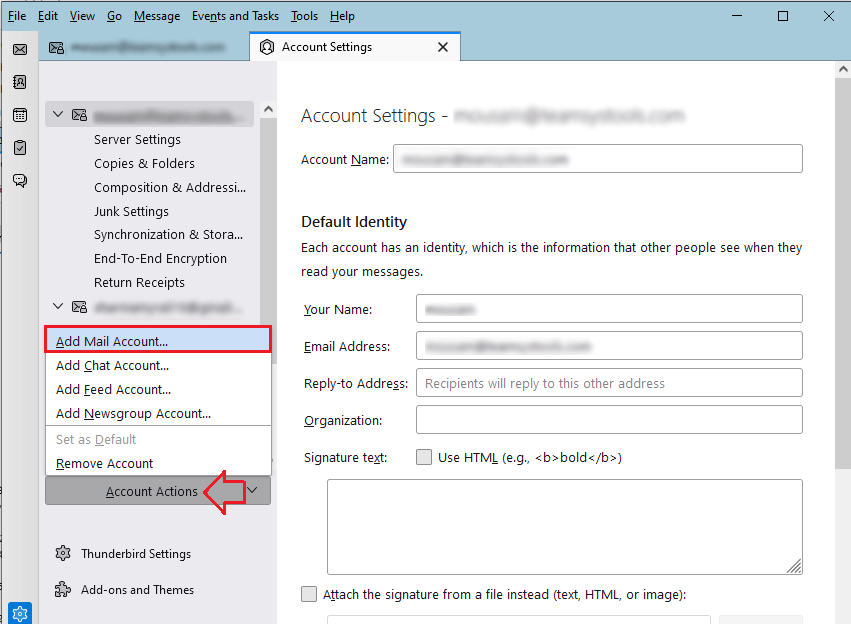
Task: Click the Account Name field
Action: point(598,158)
